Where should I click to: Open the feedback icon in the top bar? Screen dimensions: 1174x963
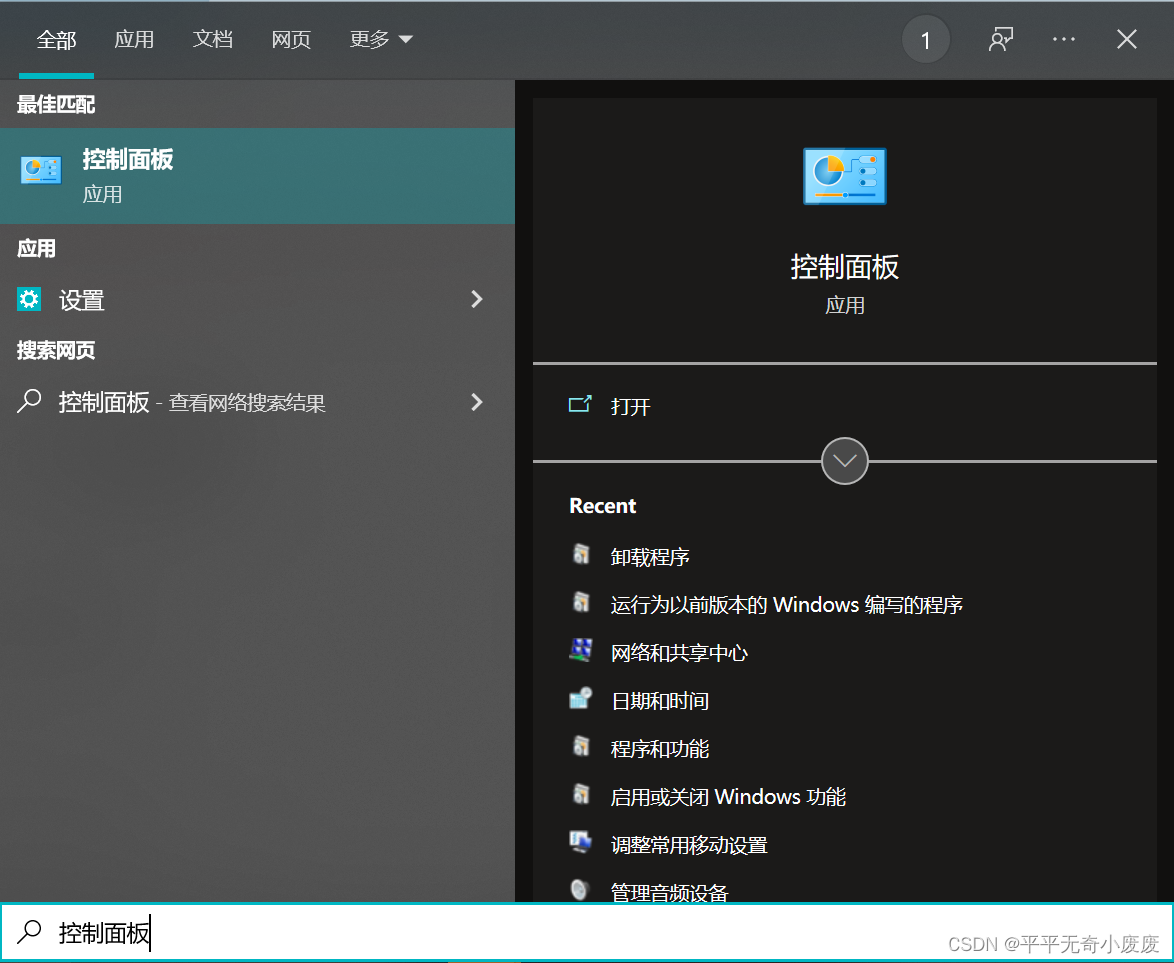[x=1000, y=40]
